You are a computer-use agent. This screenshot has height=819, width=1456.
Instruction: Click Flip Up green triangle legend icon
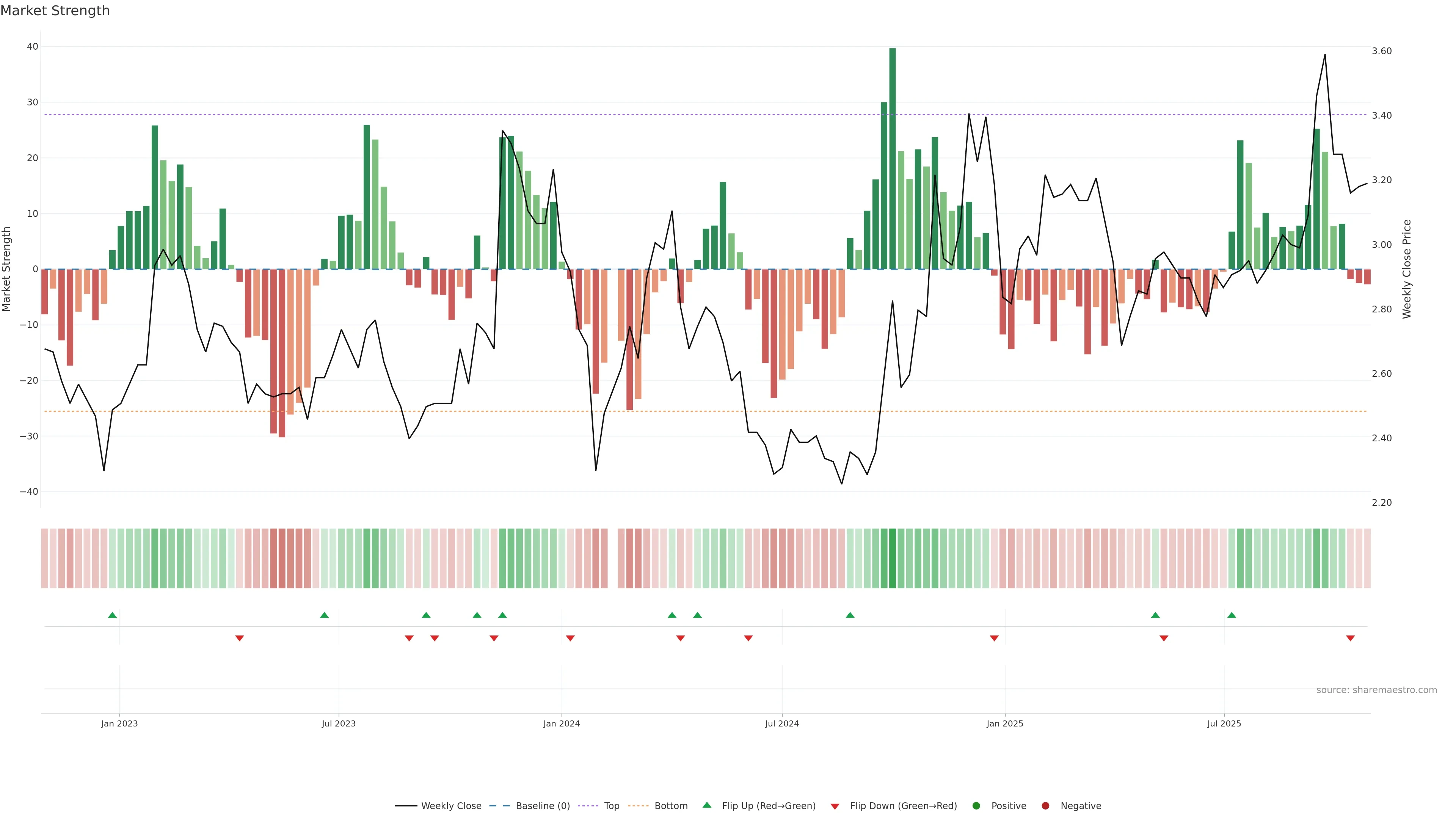tap(706, 805)
